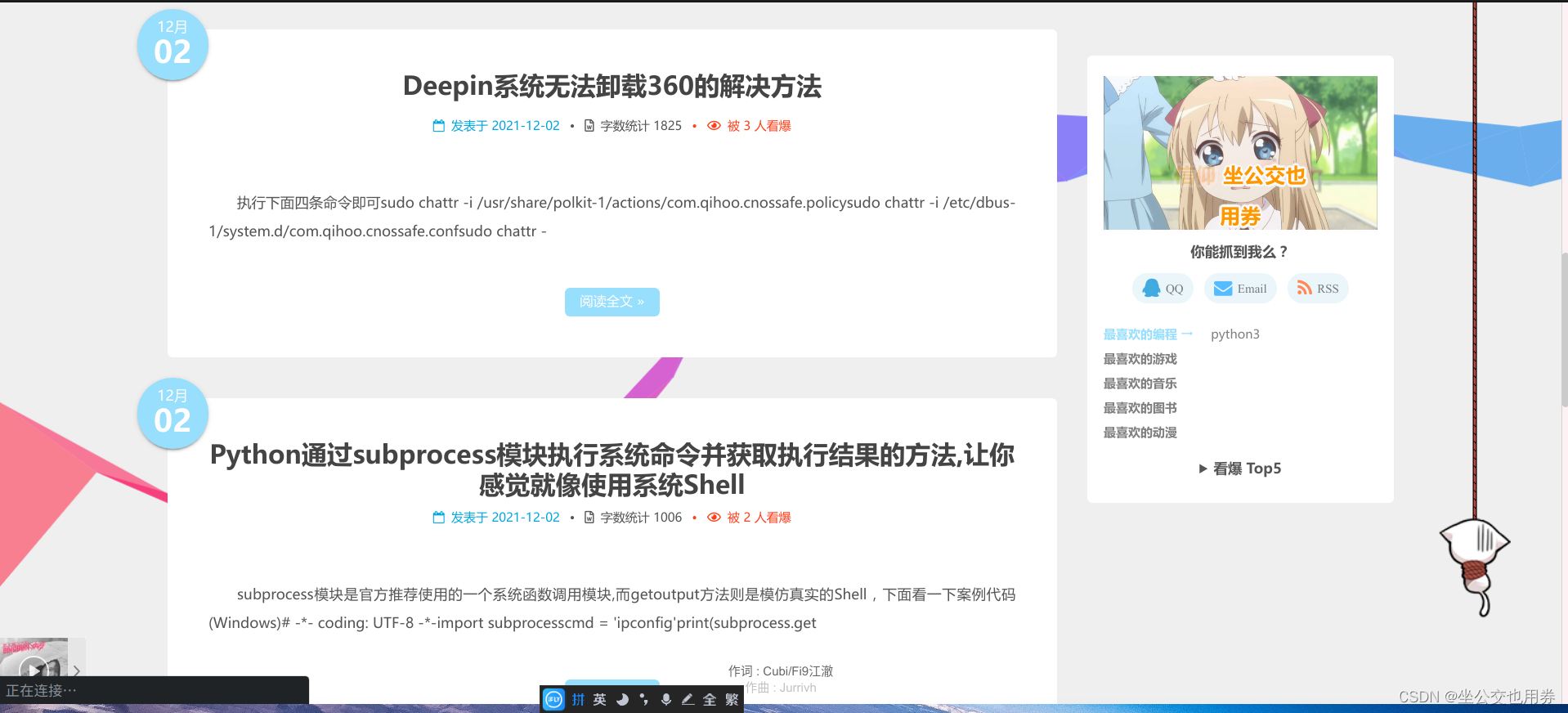Open the QQ contact link
Image resolution: width=1568 pixels, height=713 pixels.
click(x=1163, y=289)
